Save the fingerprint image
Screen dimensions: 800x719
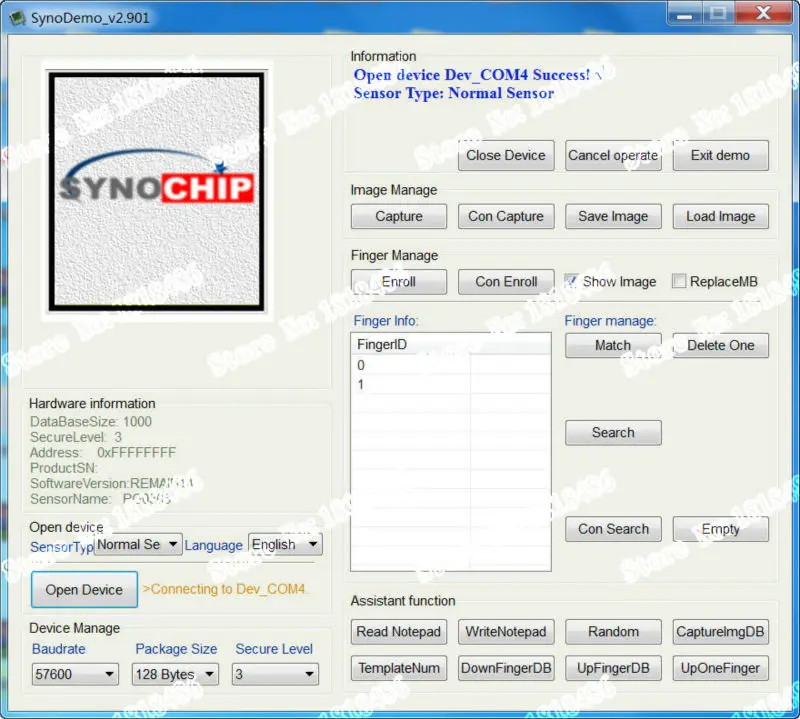tap(613, 216)
